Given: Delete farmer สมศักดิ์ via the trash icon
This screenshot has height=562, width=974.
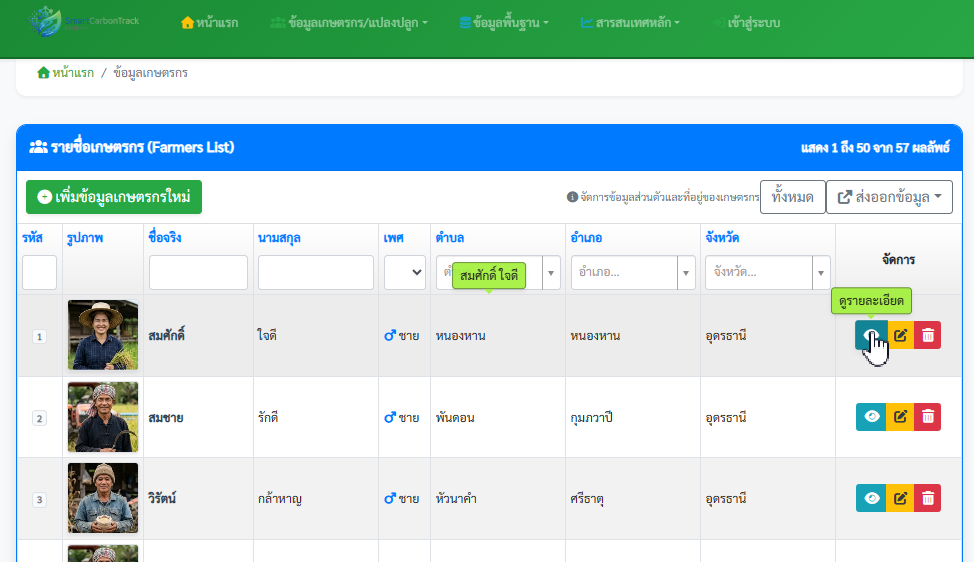Looking at the screenshot, I should click(x=927, y=335).
